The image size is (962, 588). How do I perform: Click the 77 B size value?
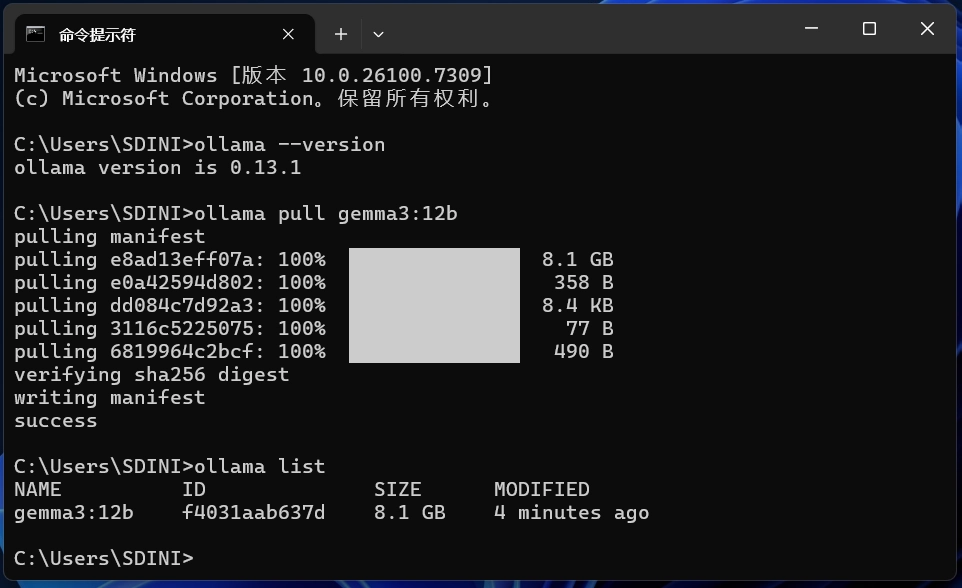point(590,328)
